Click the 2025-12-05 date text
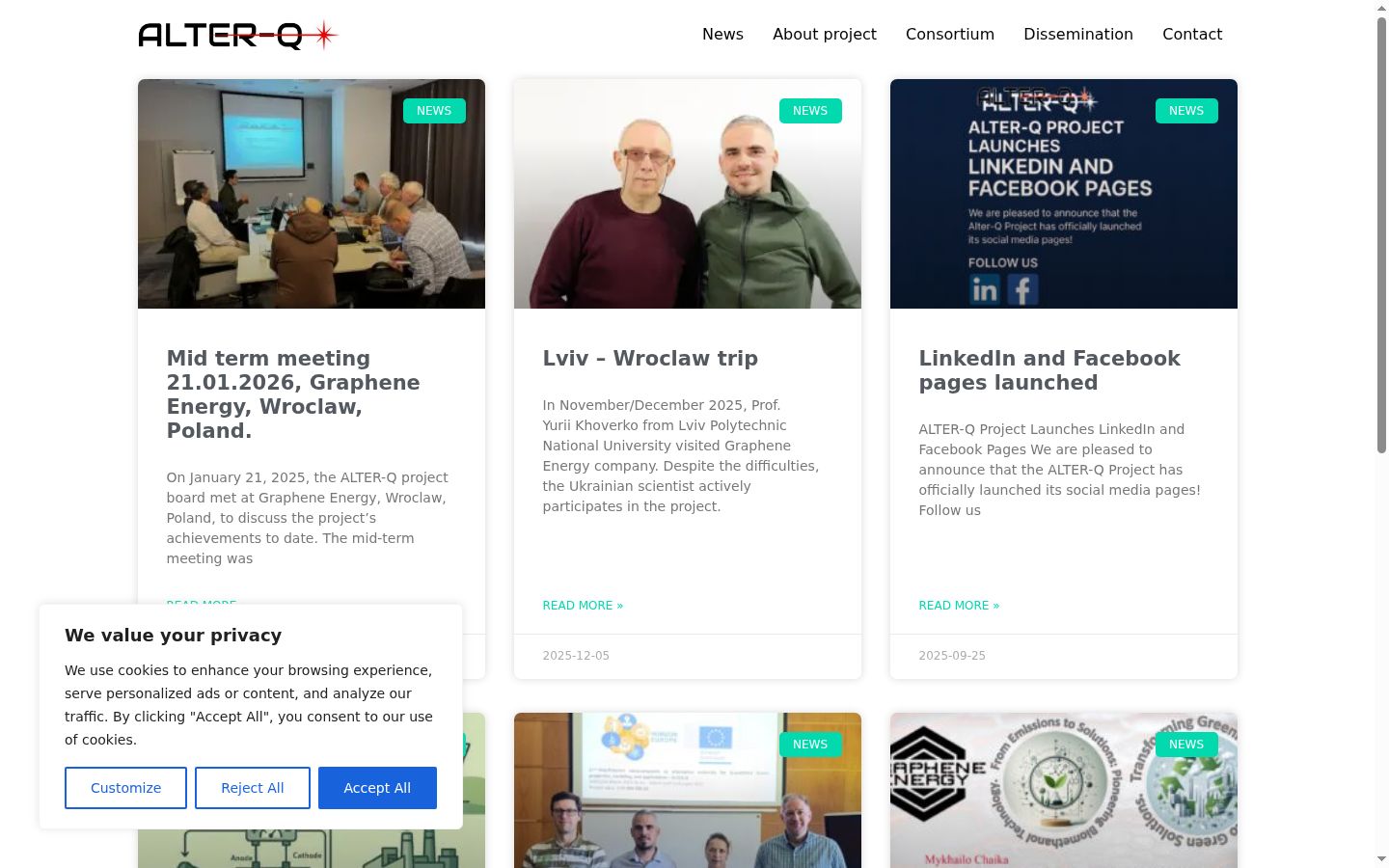This screenshot has width=1389, height=868. click(x=576, y=656)
